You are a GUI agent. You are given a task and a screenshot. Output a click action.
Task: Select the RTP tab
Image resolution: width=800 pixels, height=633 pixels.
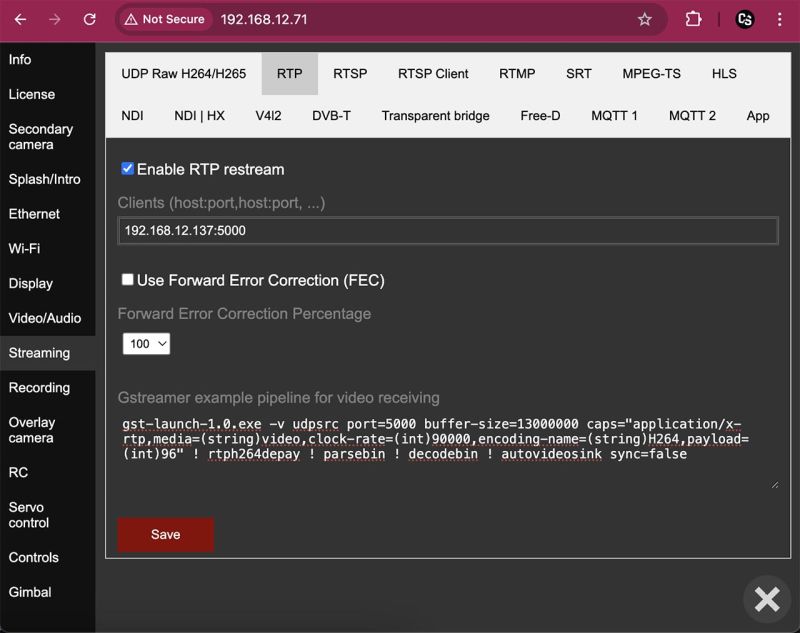point(289,74)
